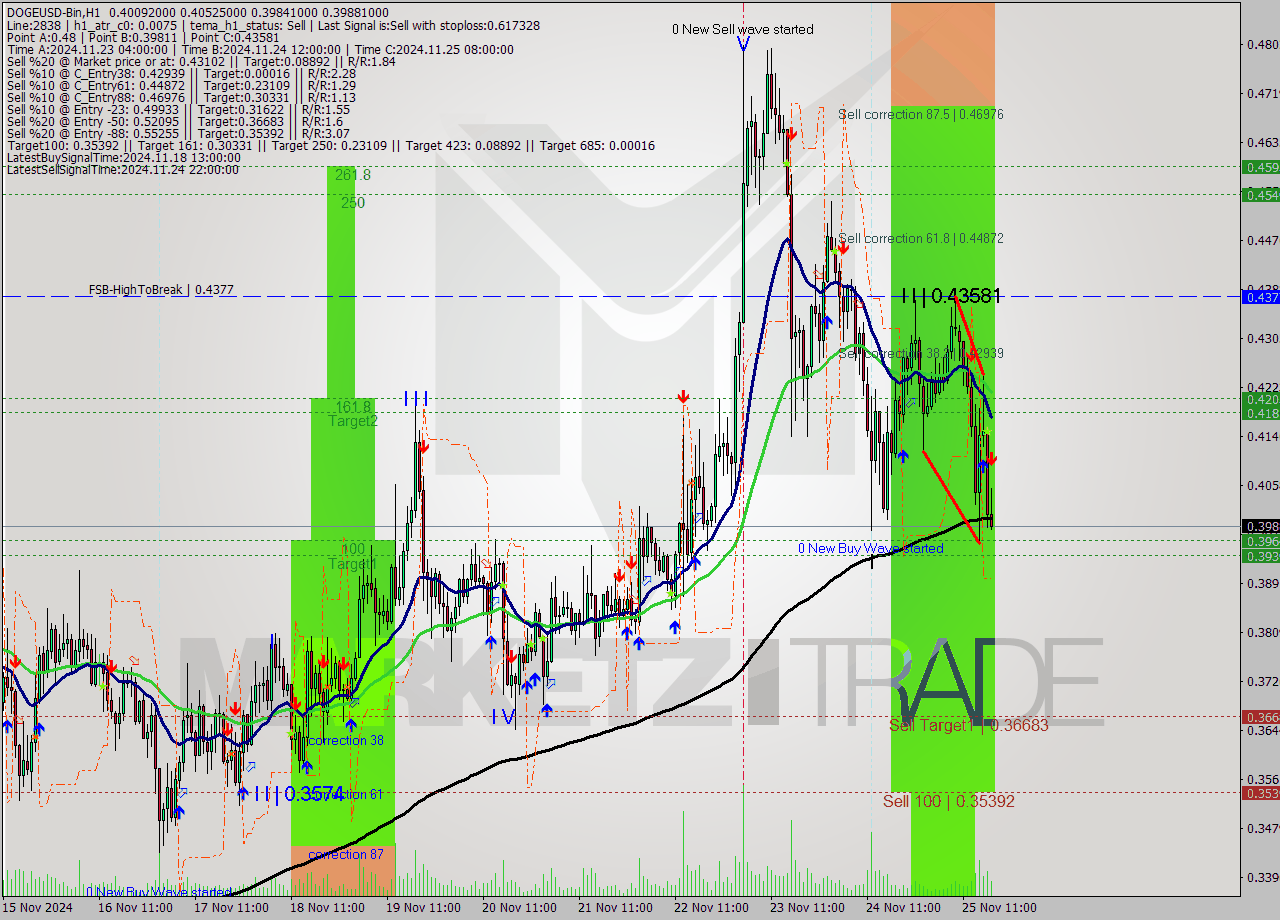
Task: Click the 'Sell %10 @ C_Entry61' line
Action: (181, 85)
